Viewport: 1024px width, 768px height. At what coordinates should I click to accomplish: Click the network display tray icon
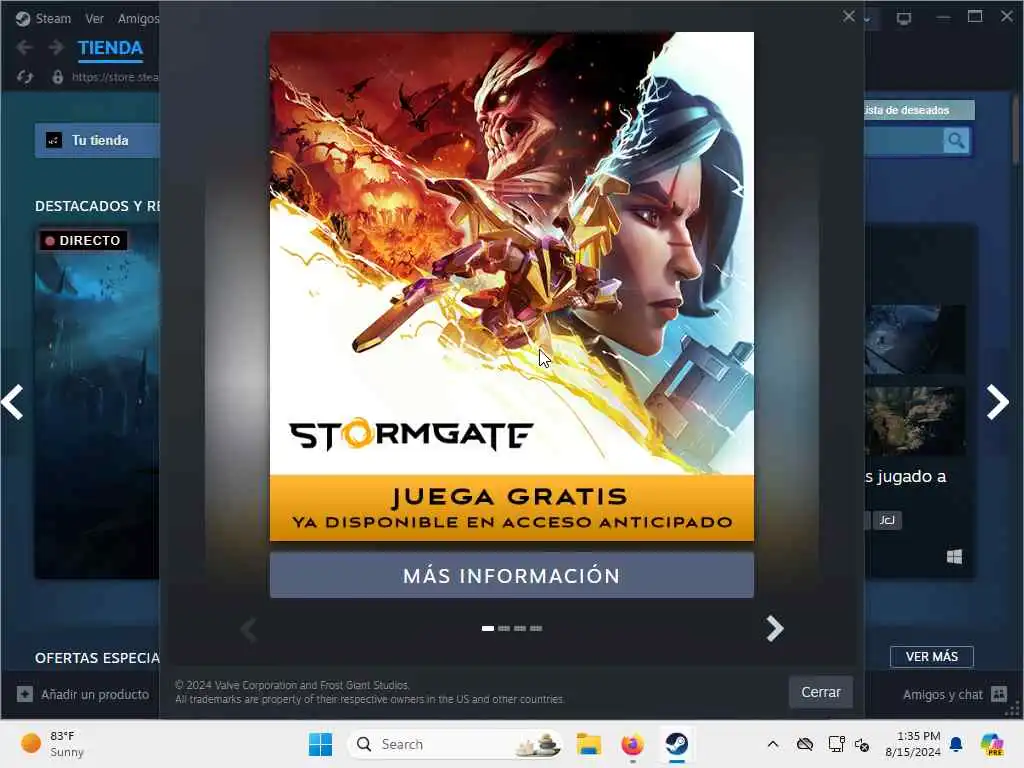[836, 744]
